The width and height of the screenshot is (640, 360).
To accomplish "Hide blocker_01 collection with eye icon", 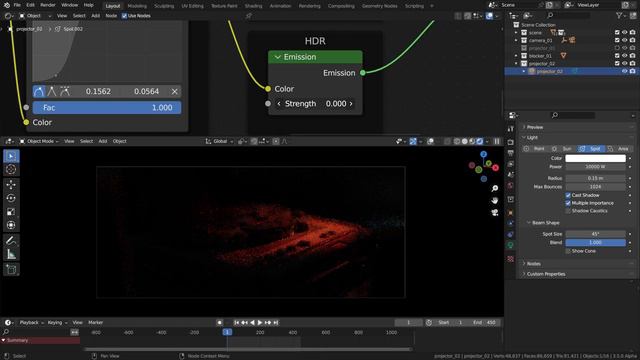I will (x=624, y=56).
